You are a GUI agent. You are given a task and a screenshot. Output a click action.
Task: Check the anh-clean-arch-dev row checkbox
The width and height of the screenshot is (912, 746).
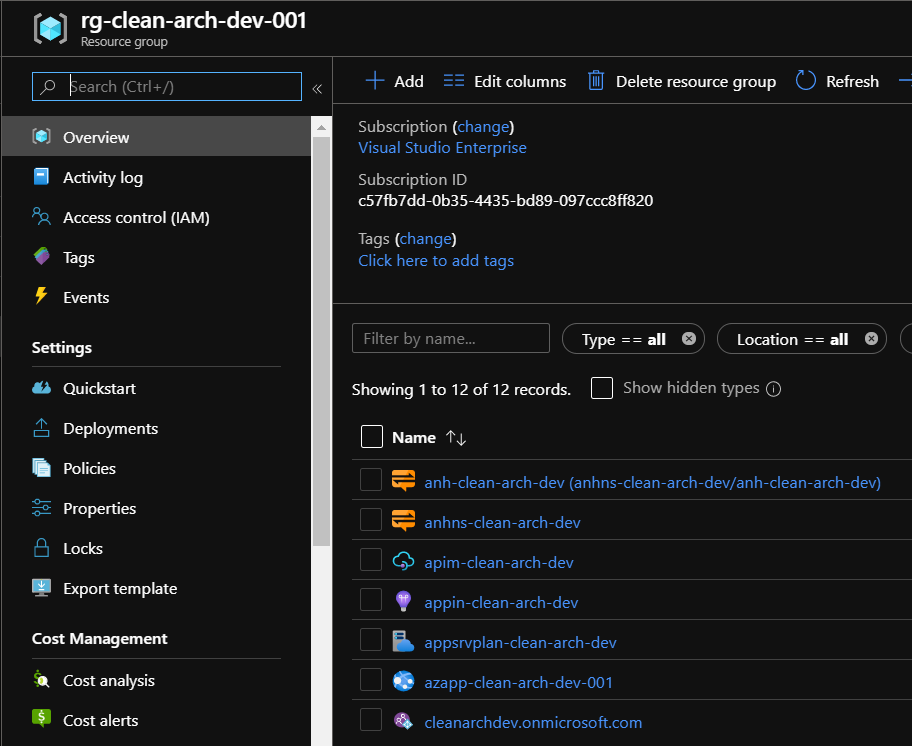coord(370,480)
